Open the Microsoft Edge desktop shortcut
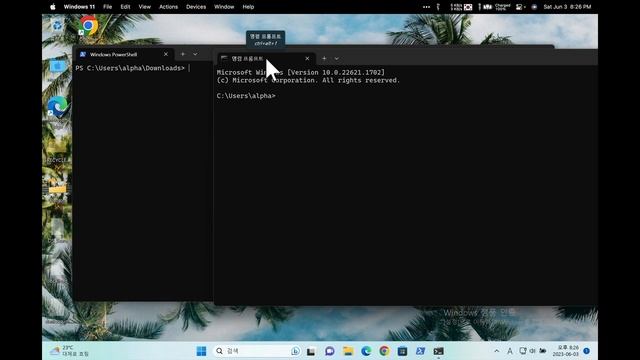640x360 pixels. coord(58,107)
